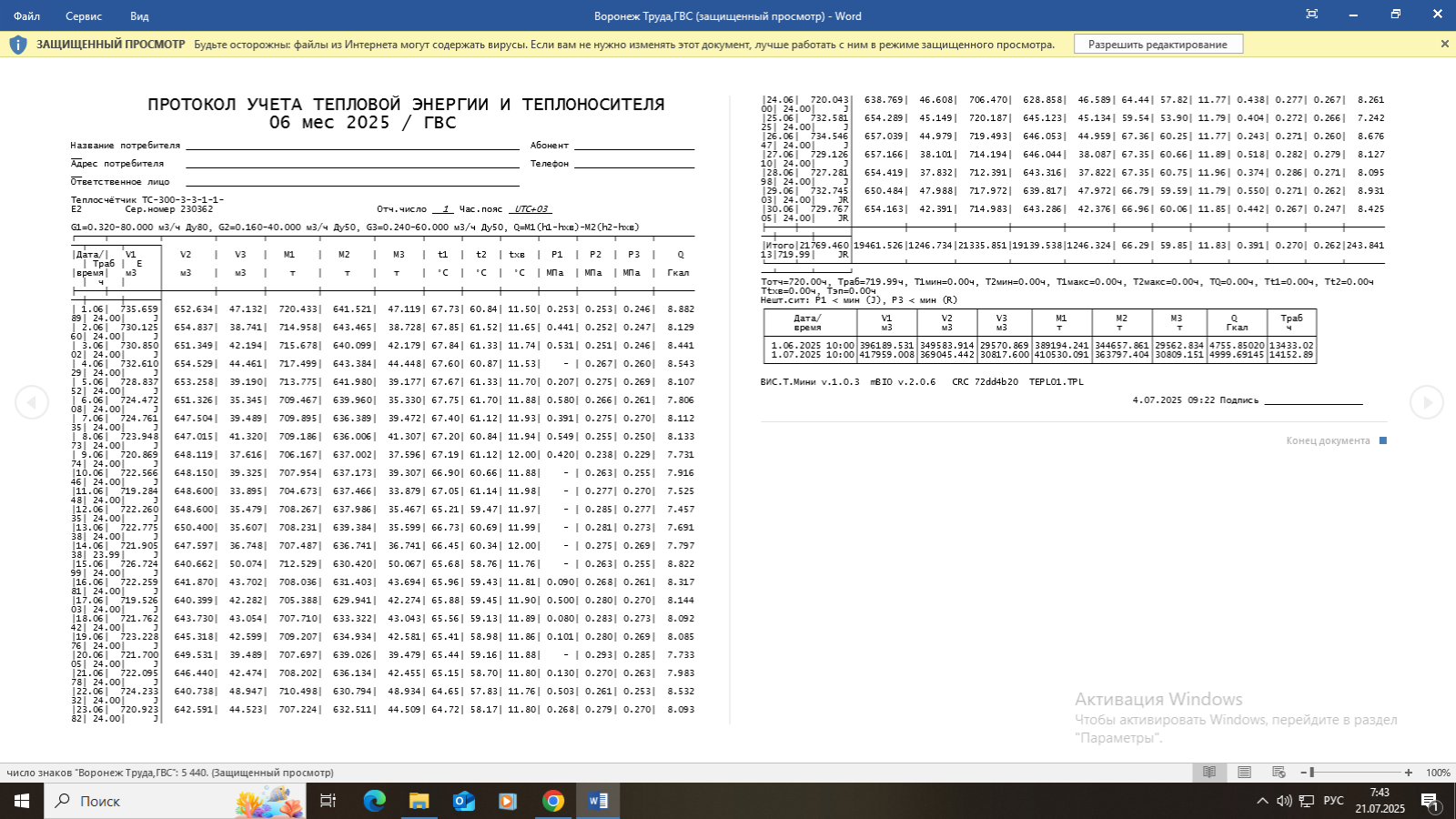Switch input language РУС
The width and height of the screenshot is (1456, 819).
[1333, 801]
